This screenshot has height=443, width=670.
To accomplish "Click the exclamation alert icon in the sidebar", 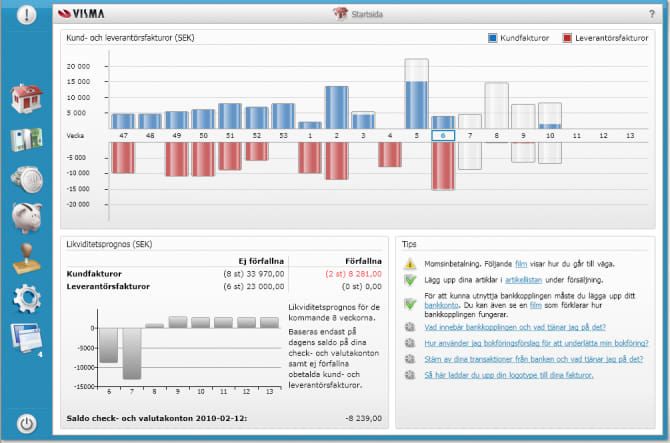I will [x=27, y=15].
